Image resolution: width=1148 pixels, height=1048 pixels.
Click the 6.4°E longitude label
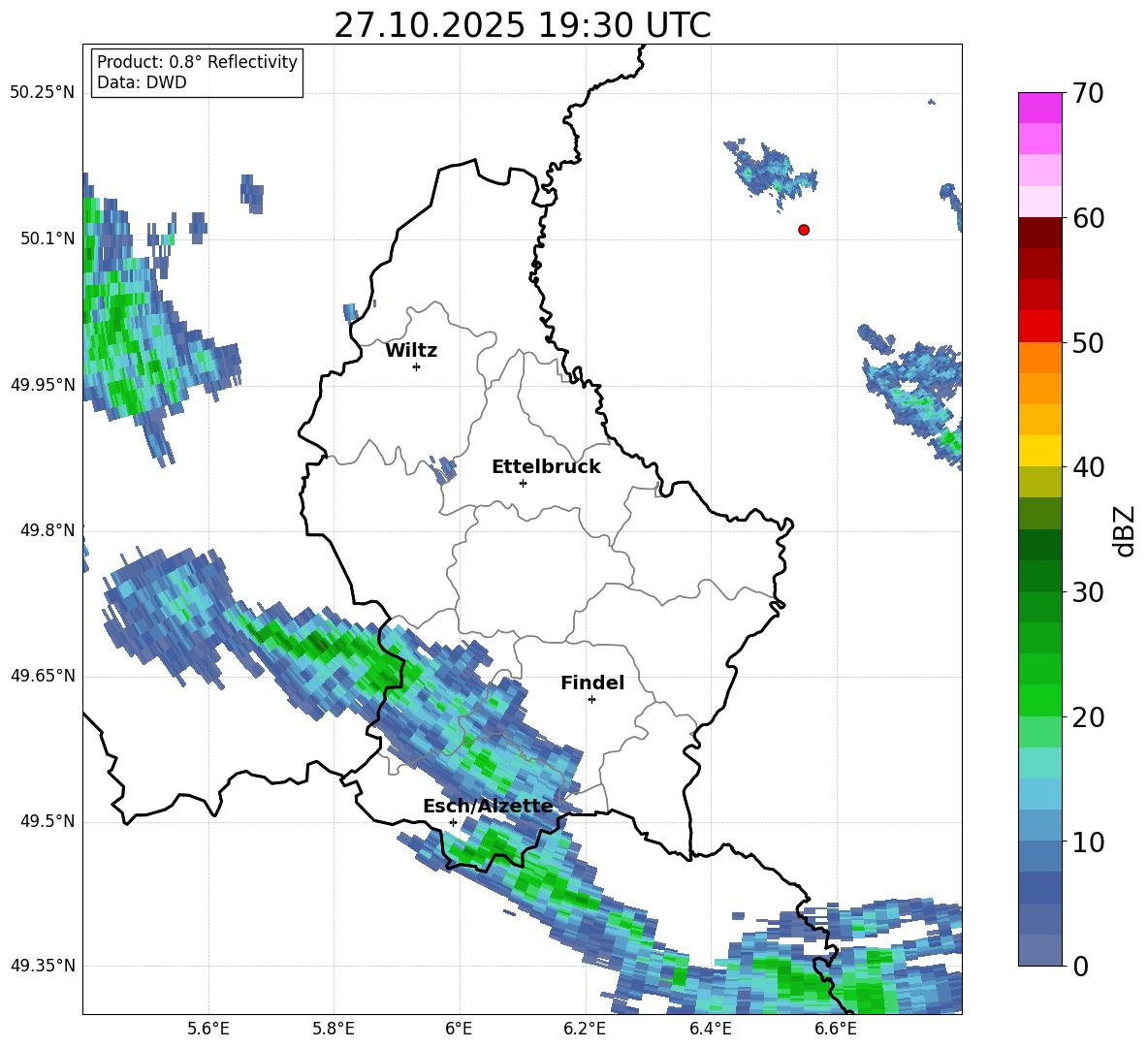(x=710, y=1029)
